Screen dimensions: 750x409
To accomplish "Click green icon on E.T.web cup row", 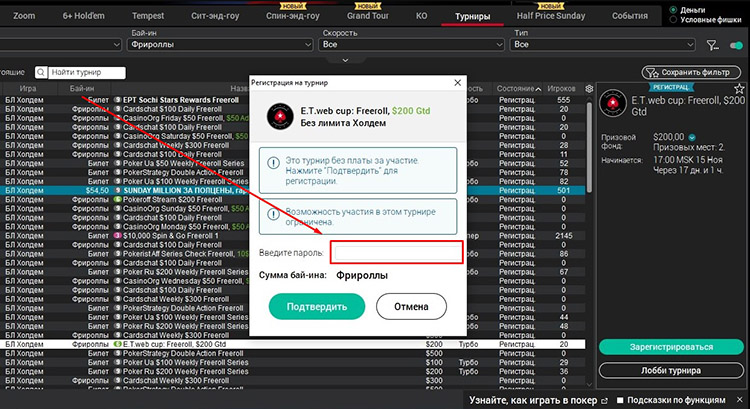I will click(x=118, y=344).
